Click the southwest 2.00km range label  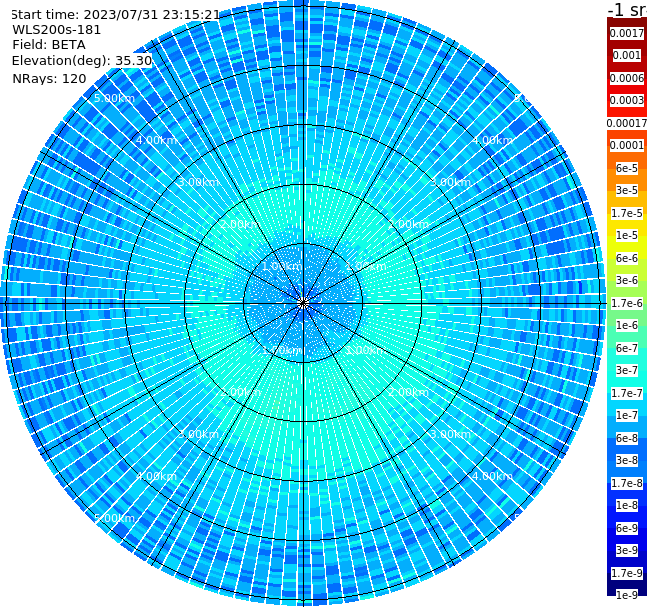pyautogui.click(x=241, y=392)
